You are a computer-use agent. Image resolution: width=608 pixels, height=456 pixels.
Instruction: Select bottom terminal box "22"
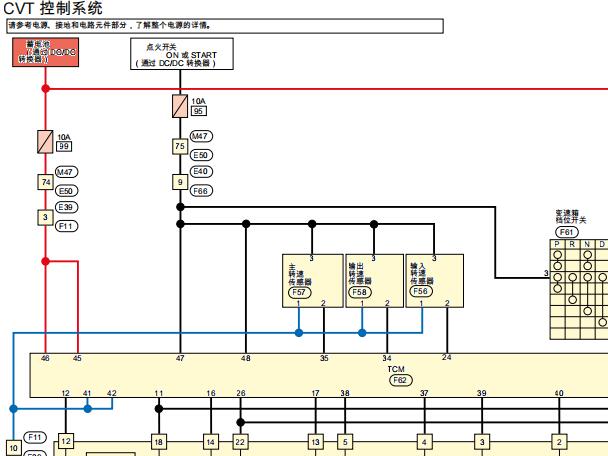[x=240, y=442]
